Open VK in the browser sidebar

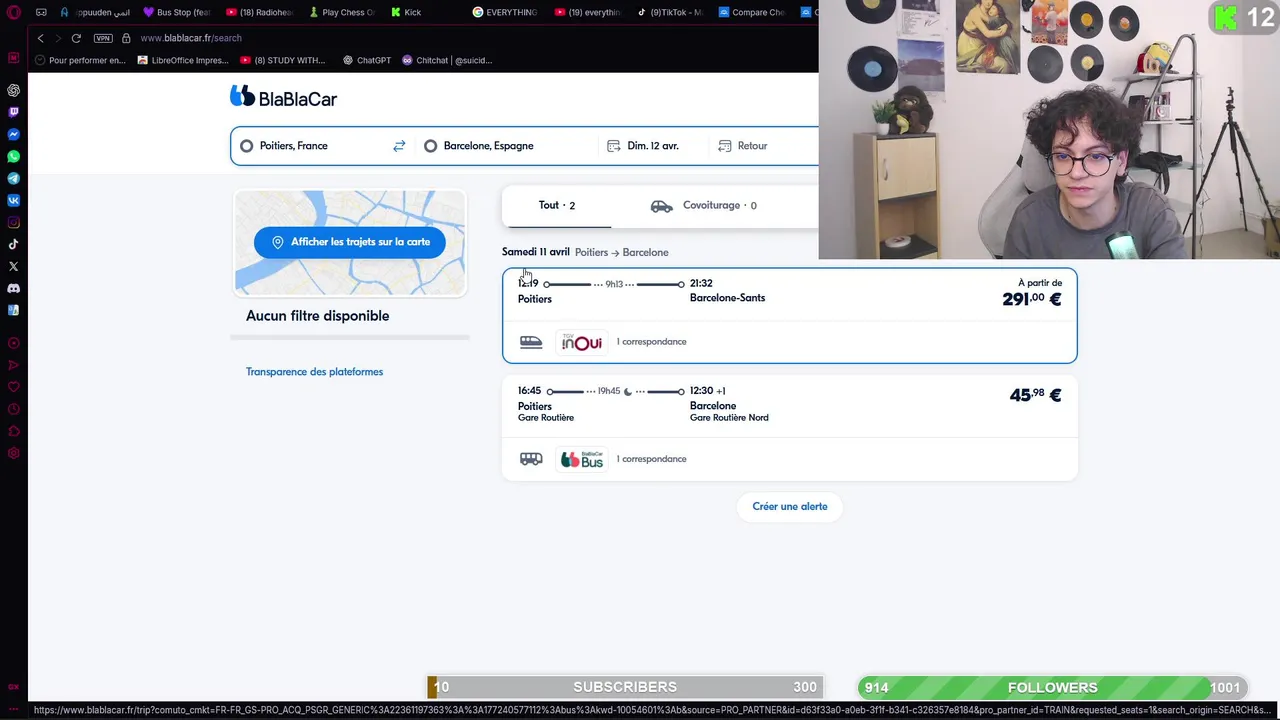(13, 200)
